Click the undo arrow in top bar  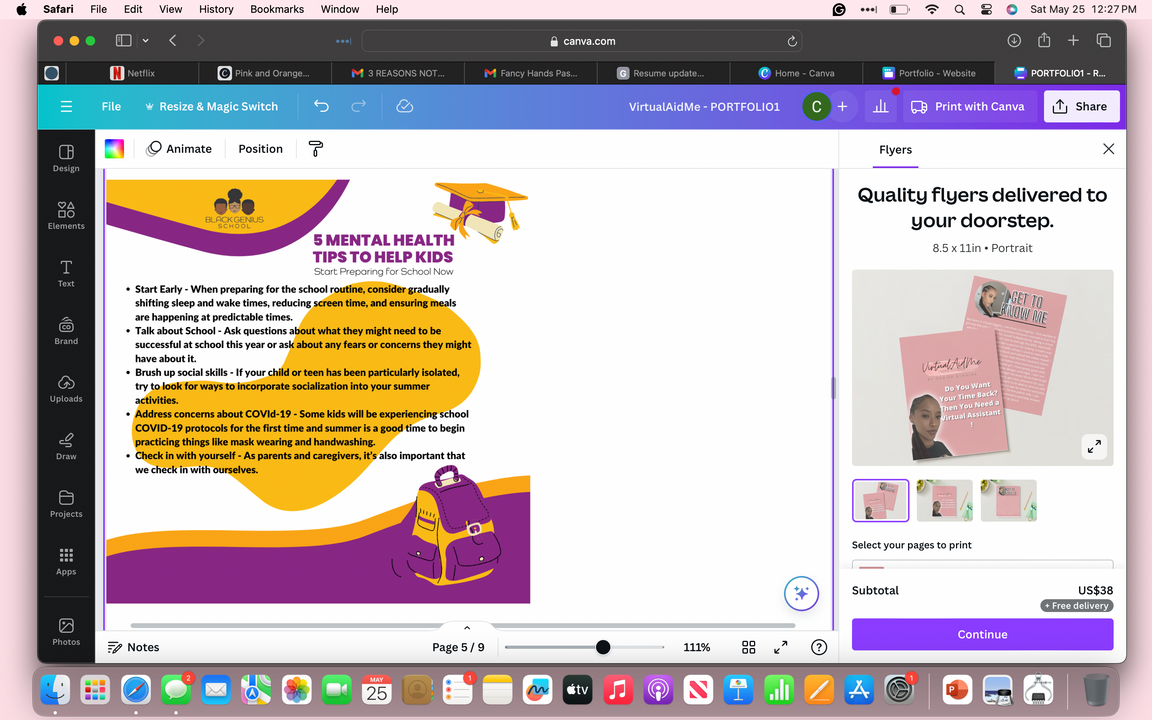tap(321, 106)
